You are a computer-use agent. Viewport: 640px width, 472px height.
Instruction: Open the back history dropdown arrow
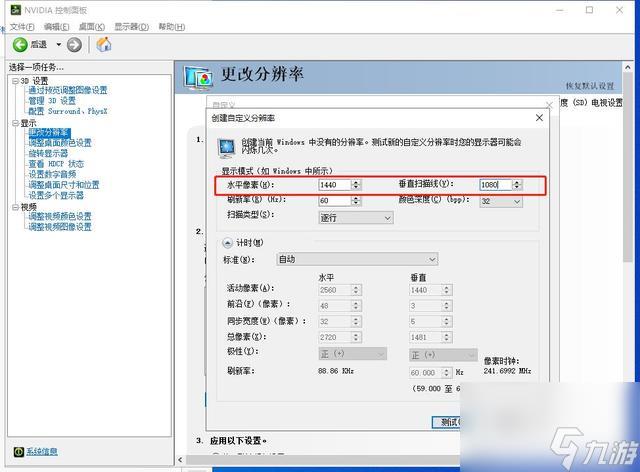tap(58, 44)
